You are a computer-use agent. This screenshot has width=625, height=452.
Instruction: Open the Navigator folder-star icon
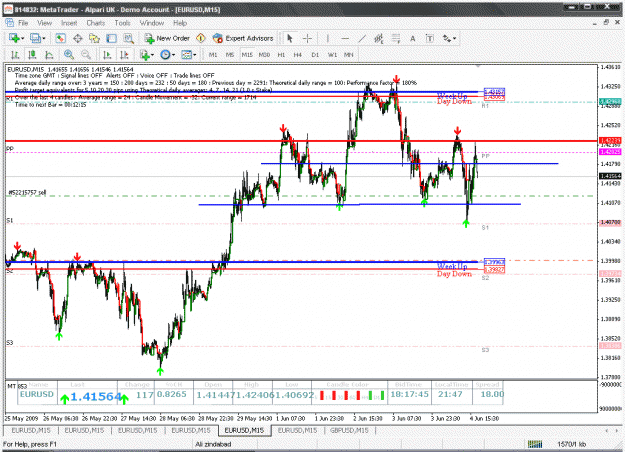pyautogui.click(x=94, y=38)
